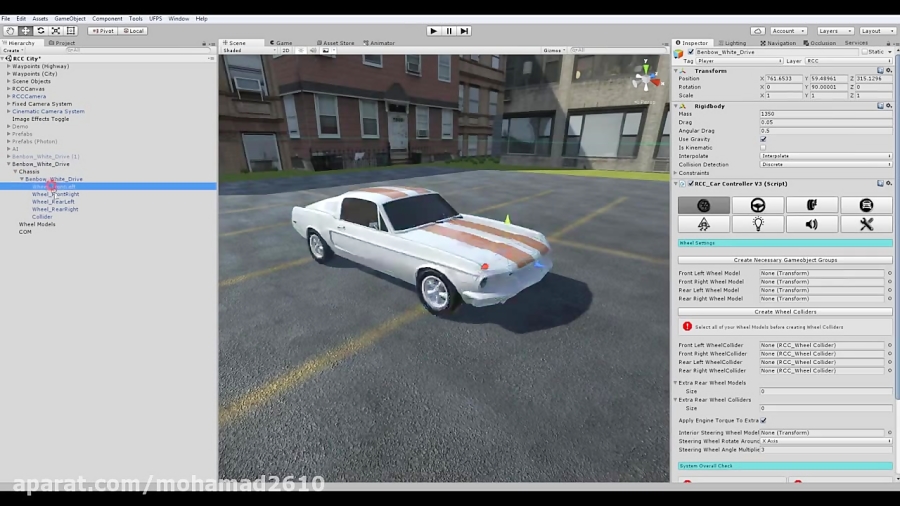Open the Cloud services icon
This screenshot has width=900, height=506.
pos(758,31)
